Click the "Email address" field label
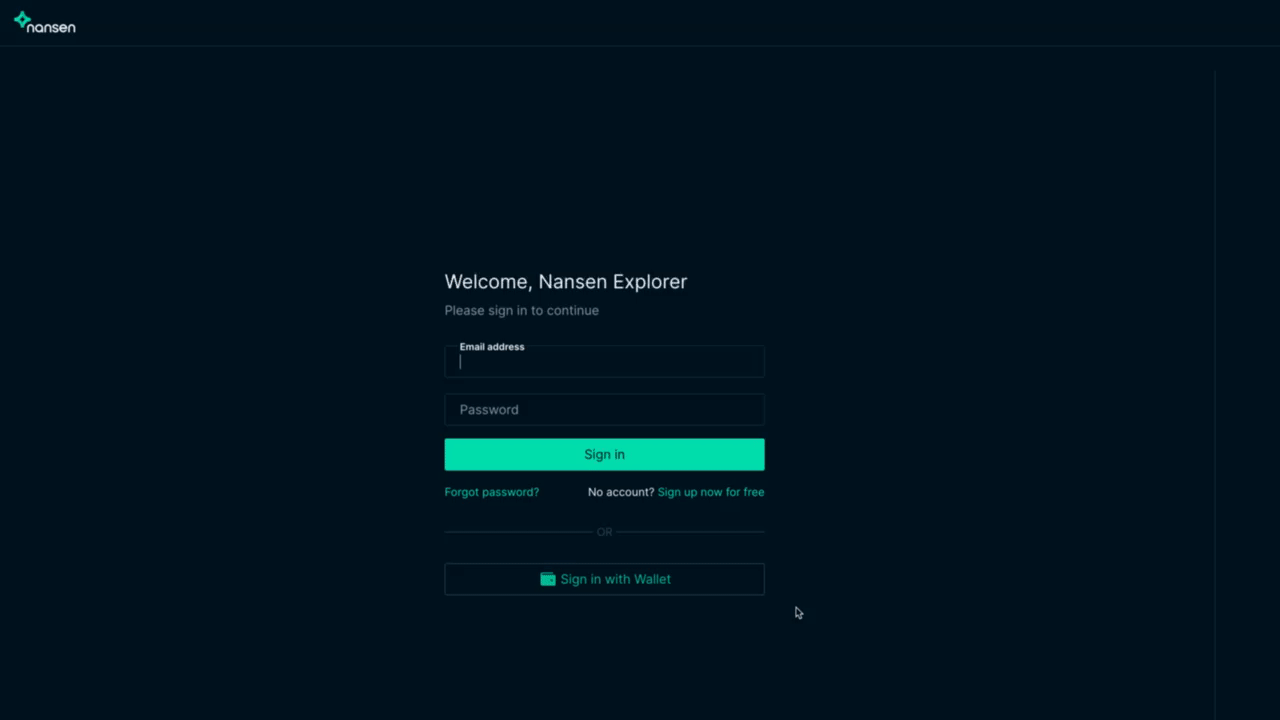1280x720 pixels. tap(492, 347)
